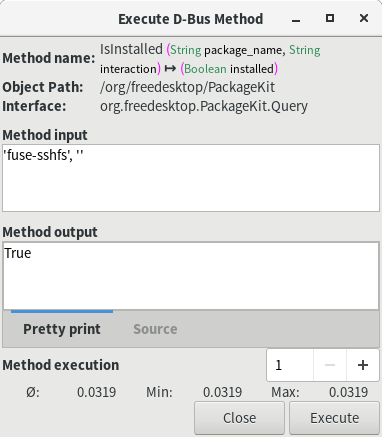Click into the Method input text area

[x=191, y=178]
